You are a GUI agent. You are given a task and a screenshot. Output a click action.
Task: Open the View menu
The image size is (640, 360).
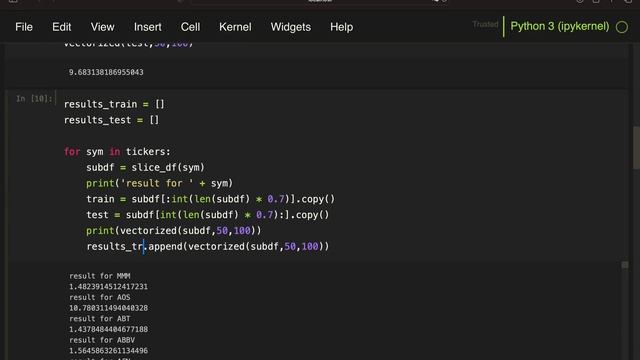(102, 27)
